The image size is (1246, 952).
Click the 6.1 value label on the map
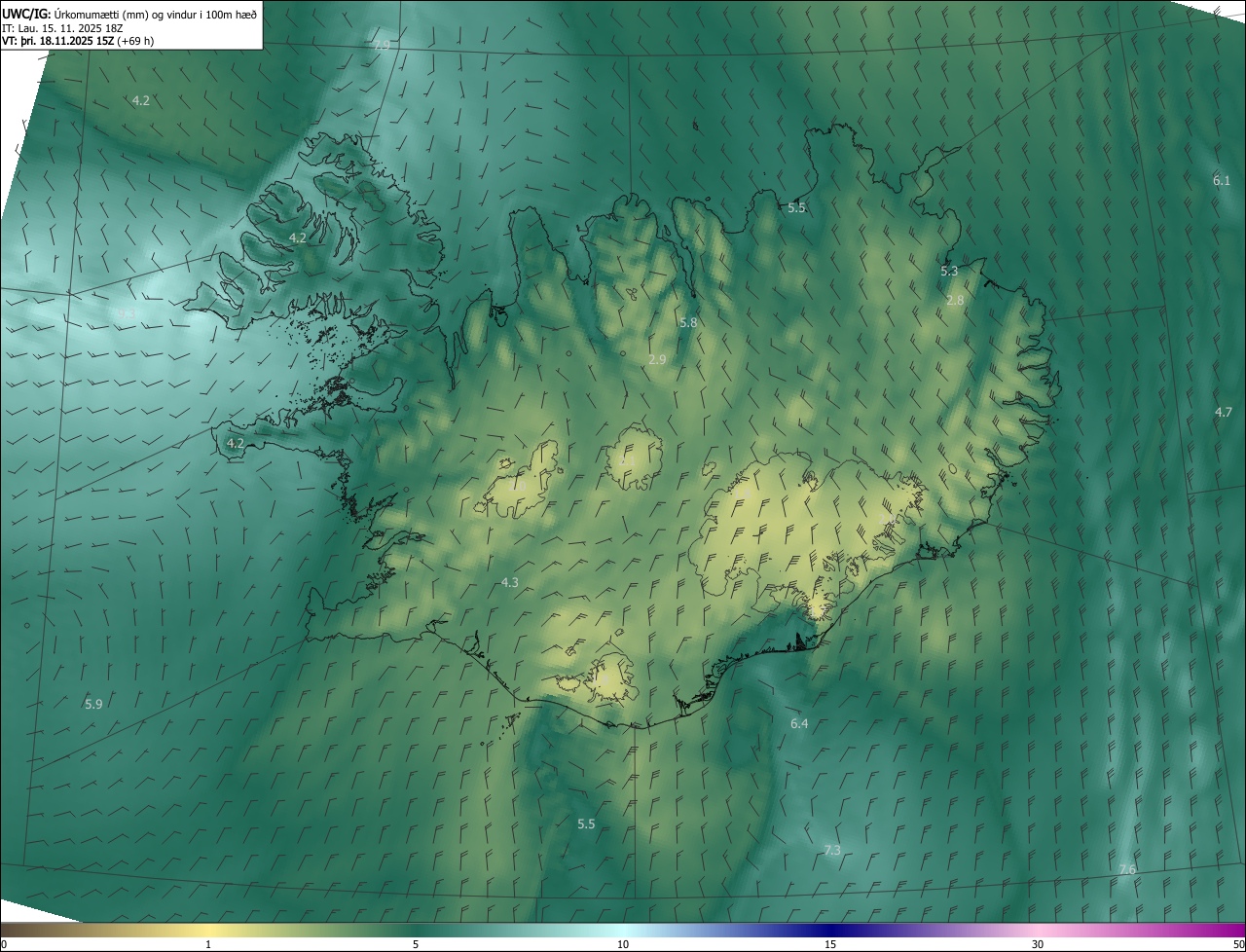coord(1222,180)
